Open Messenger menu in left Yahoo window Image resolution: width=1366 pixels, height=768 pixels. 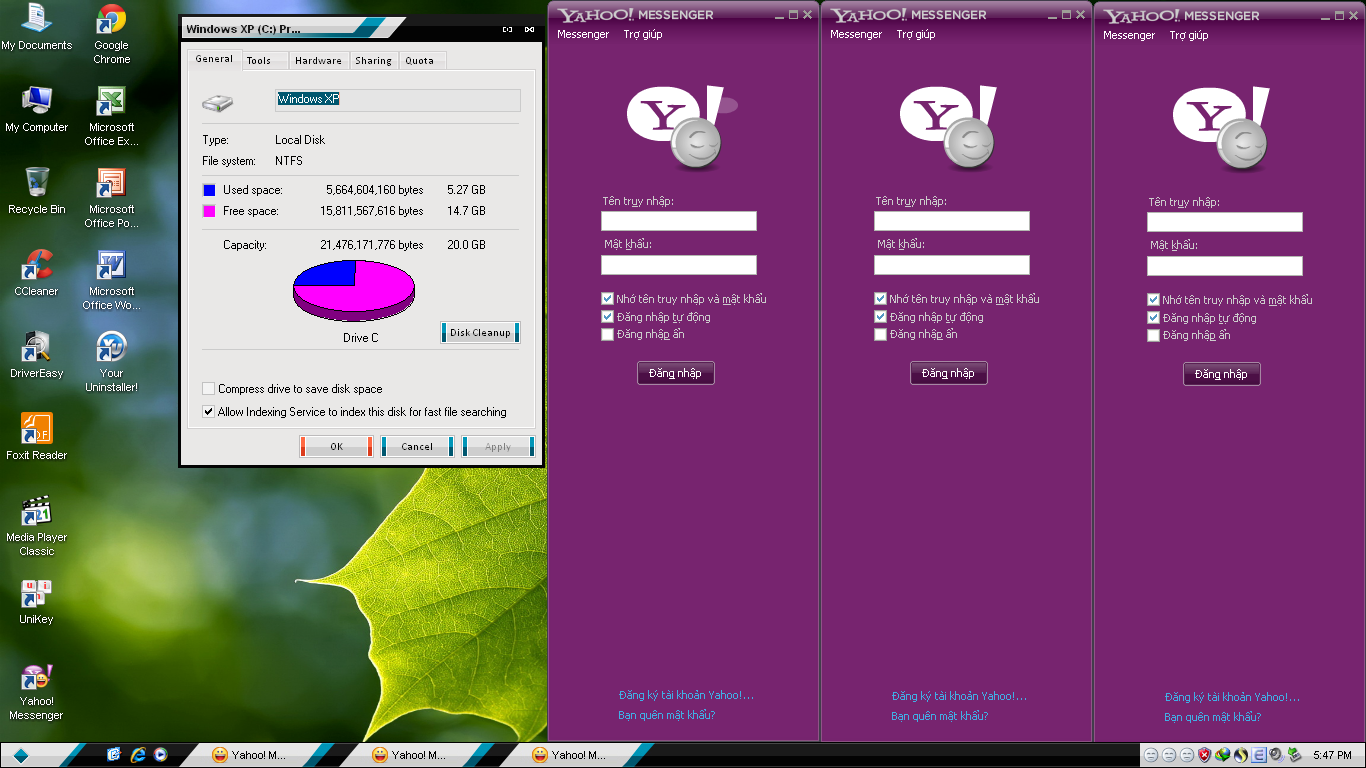(583, 34)
